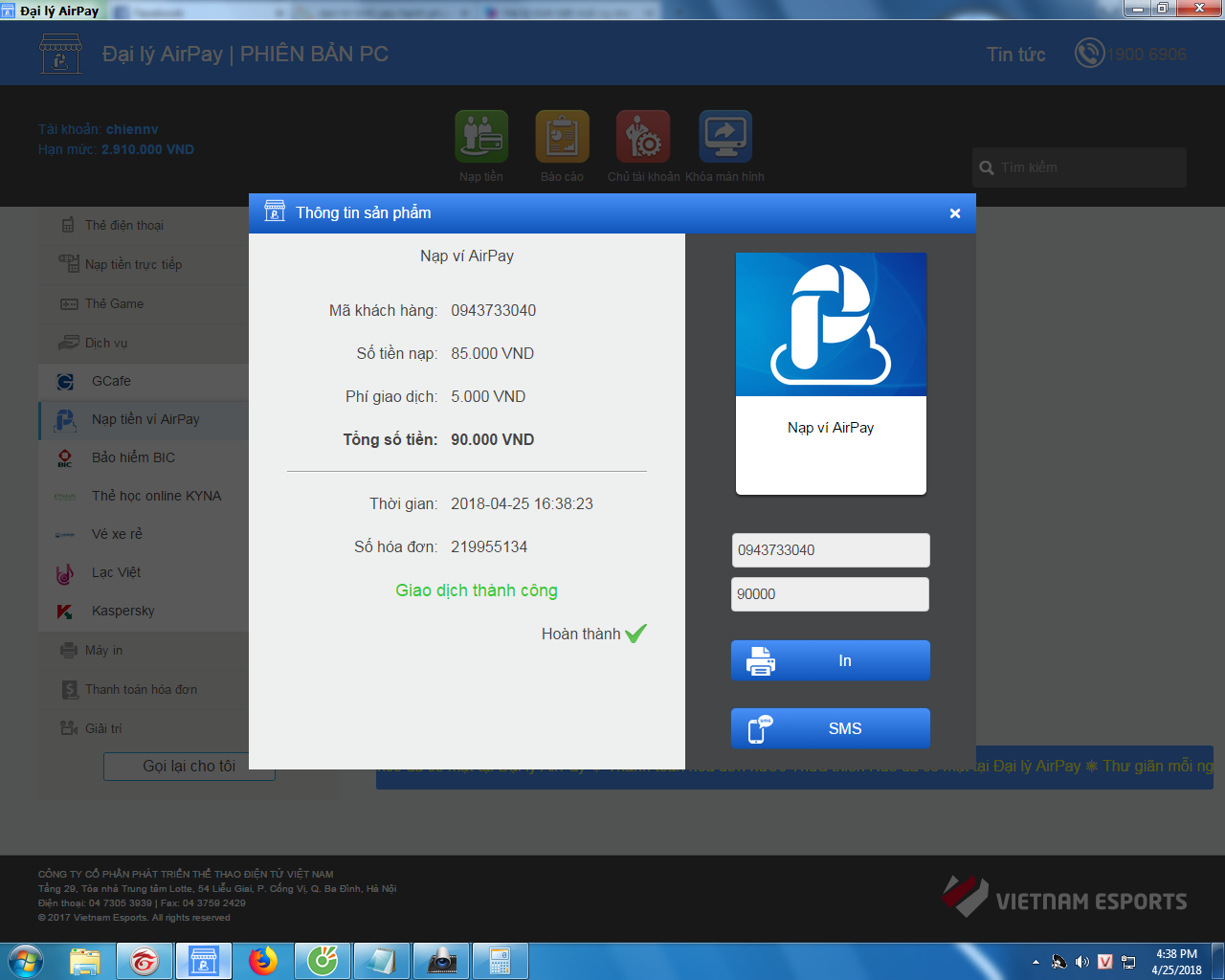Select GCafe in the service list

click(144, 381)
